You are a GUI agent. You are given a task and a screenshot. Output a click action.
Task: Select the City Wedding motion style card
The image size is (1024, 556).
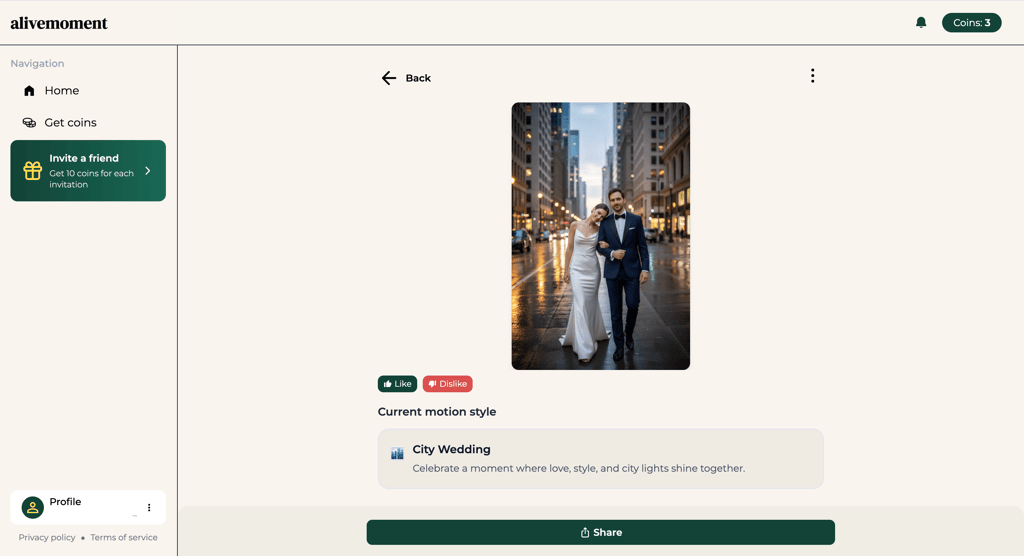point(600,459)
